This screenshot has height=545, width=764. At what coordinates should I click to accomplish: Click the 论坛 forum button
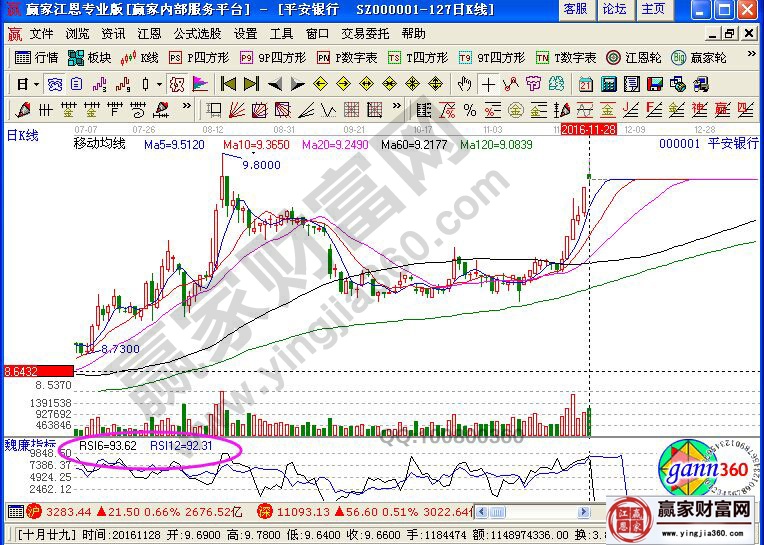[614, 9]
